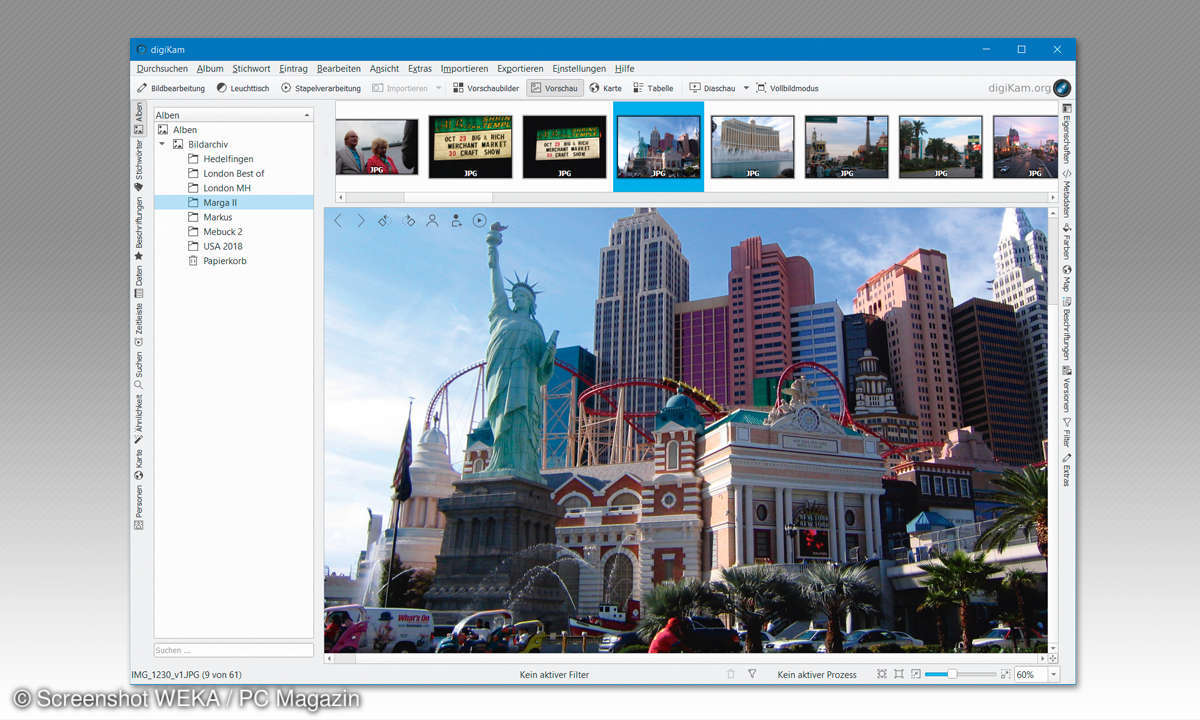
Task: Open the Suchen left sidebar tab
Action: 139,370
